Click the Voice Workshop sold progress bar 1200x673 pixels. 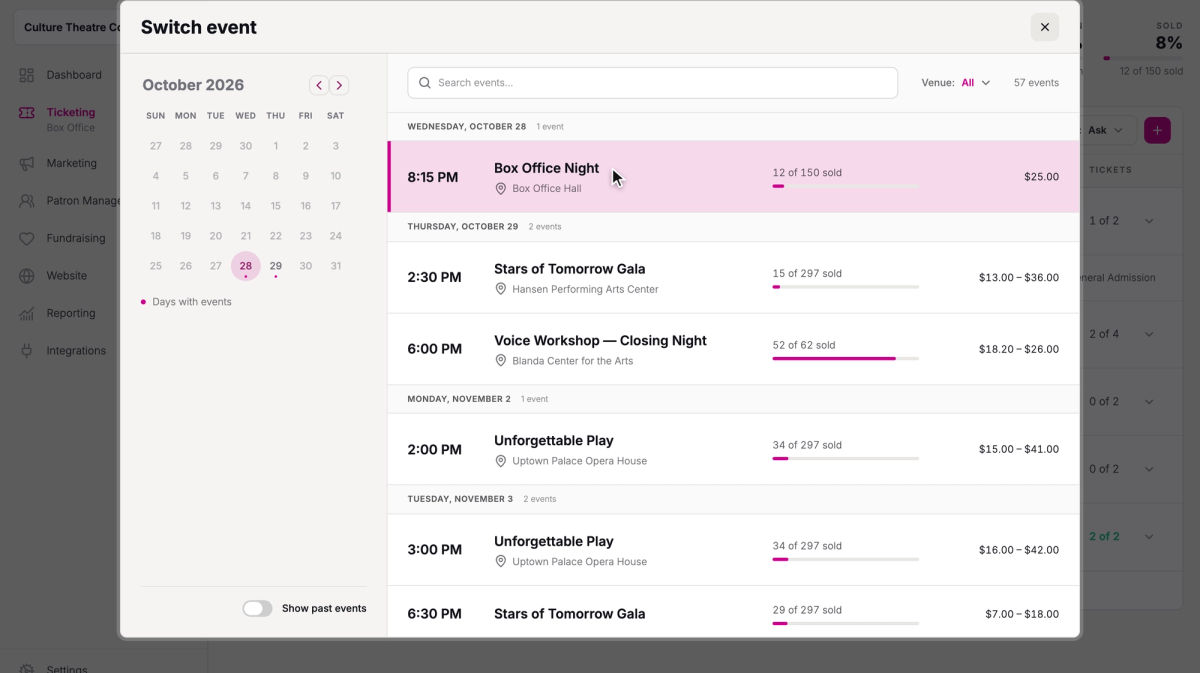pyautogui.click(x=845, y=358)
